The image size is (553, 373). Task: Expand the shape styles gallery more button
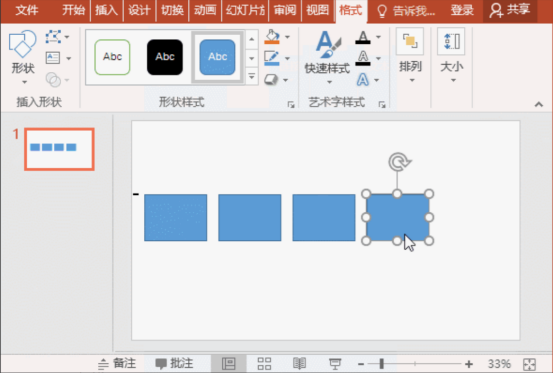click(251, 76)
